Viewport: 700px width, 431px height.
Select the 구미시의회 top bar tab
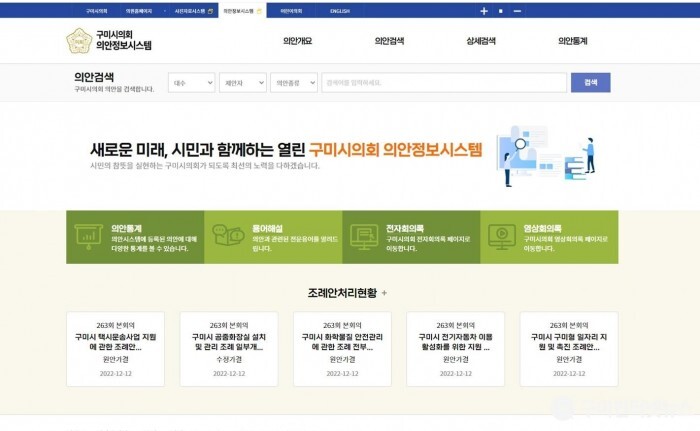point(96,11)
